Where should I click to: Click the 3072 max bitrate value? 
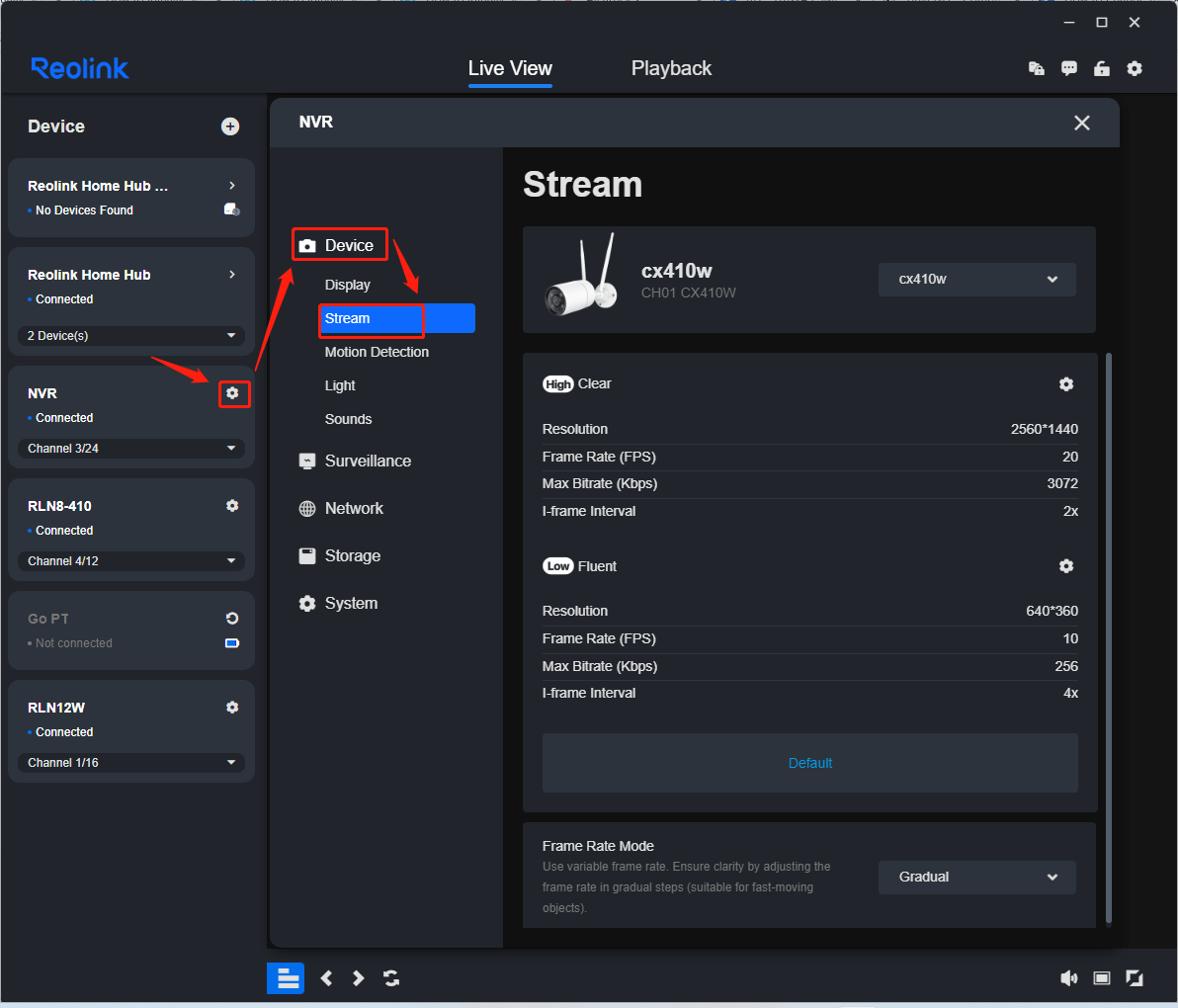click(1062, 483)
